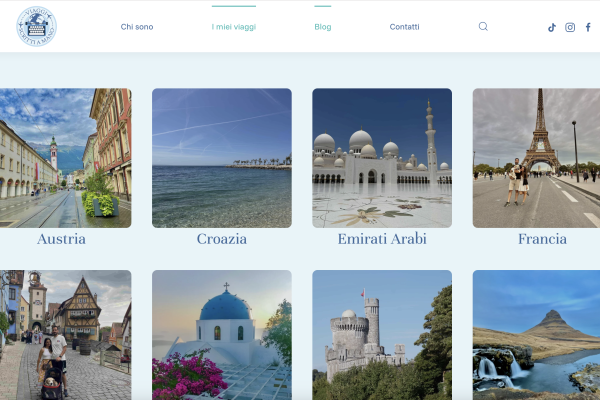This screenshot has width=600, height=400.
Task: Select I miei viaggi in navigation
Action: (233, 27)
